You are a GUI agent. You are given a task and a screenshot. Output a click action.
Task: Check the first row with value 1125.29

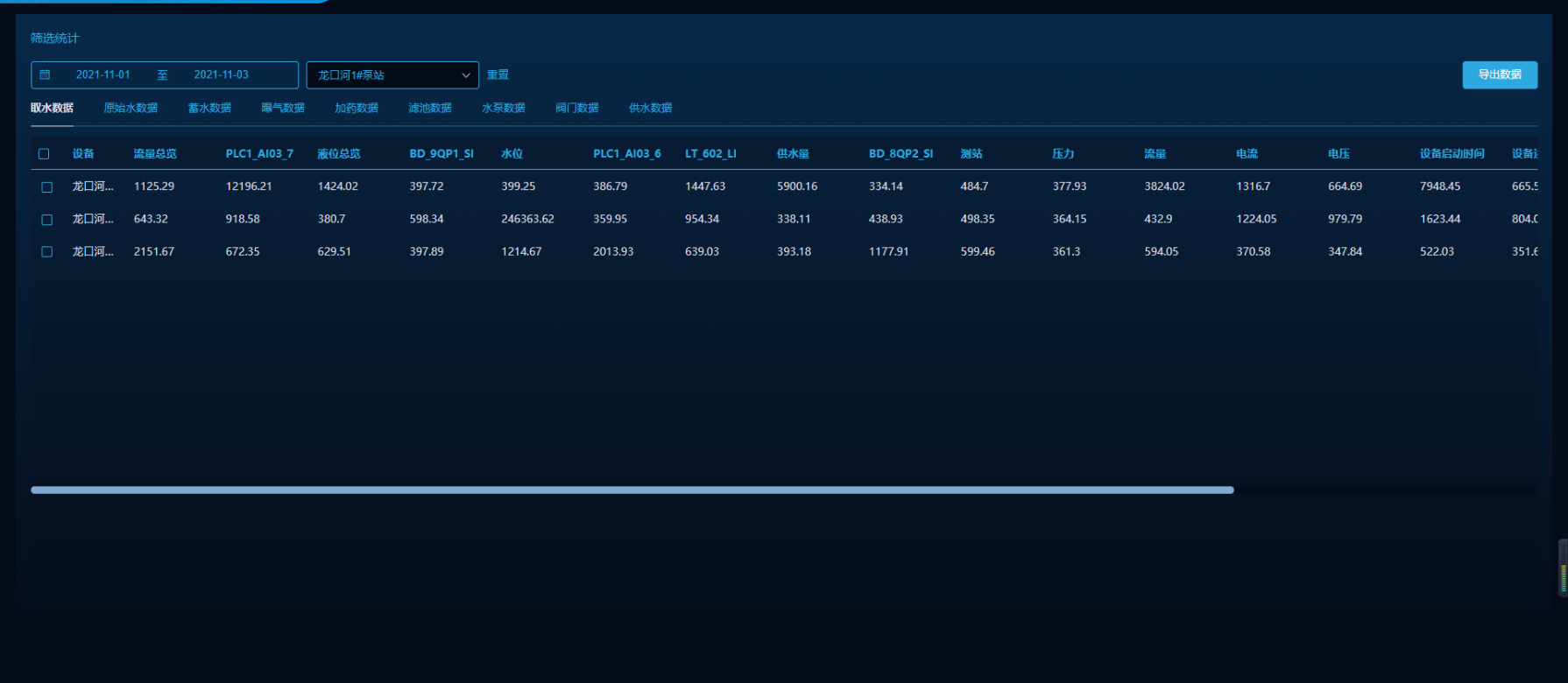pos(47,187)
